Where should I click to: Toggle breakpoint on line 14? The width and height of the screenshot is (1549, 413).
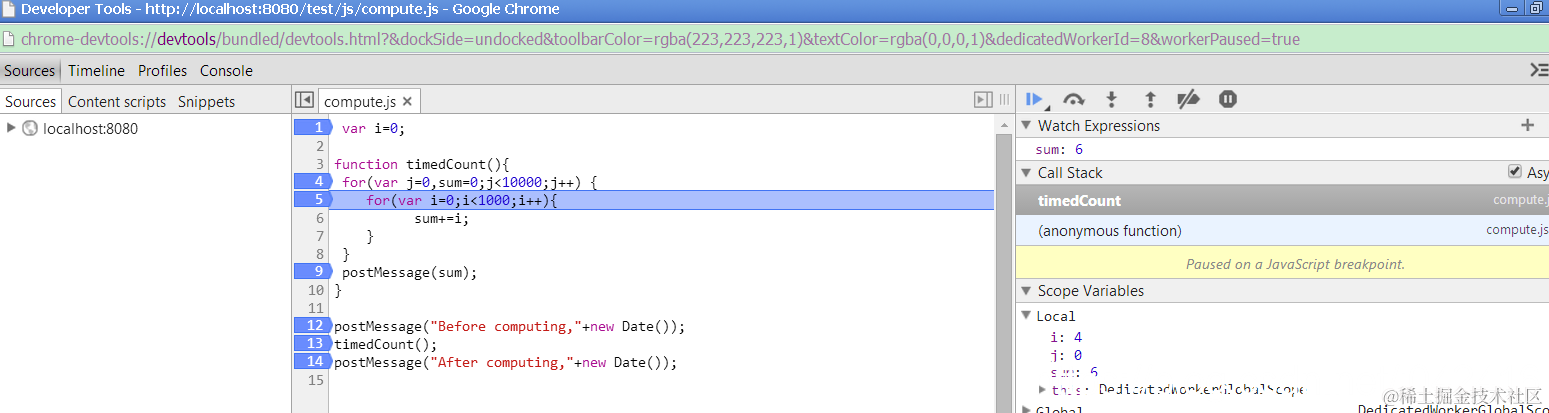[x=312, y=361]
